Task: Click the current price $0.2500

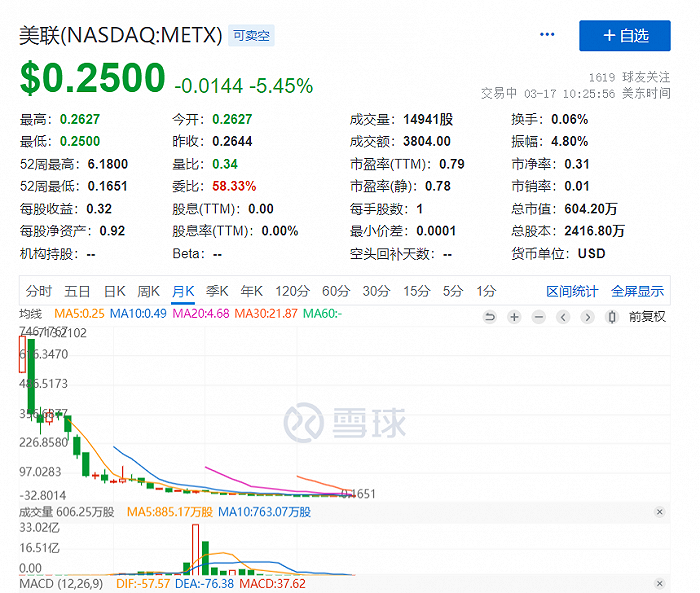Action: pyautogui.click(x=92, y=78)
